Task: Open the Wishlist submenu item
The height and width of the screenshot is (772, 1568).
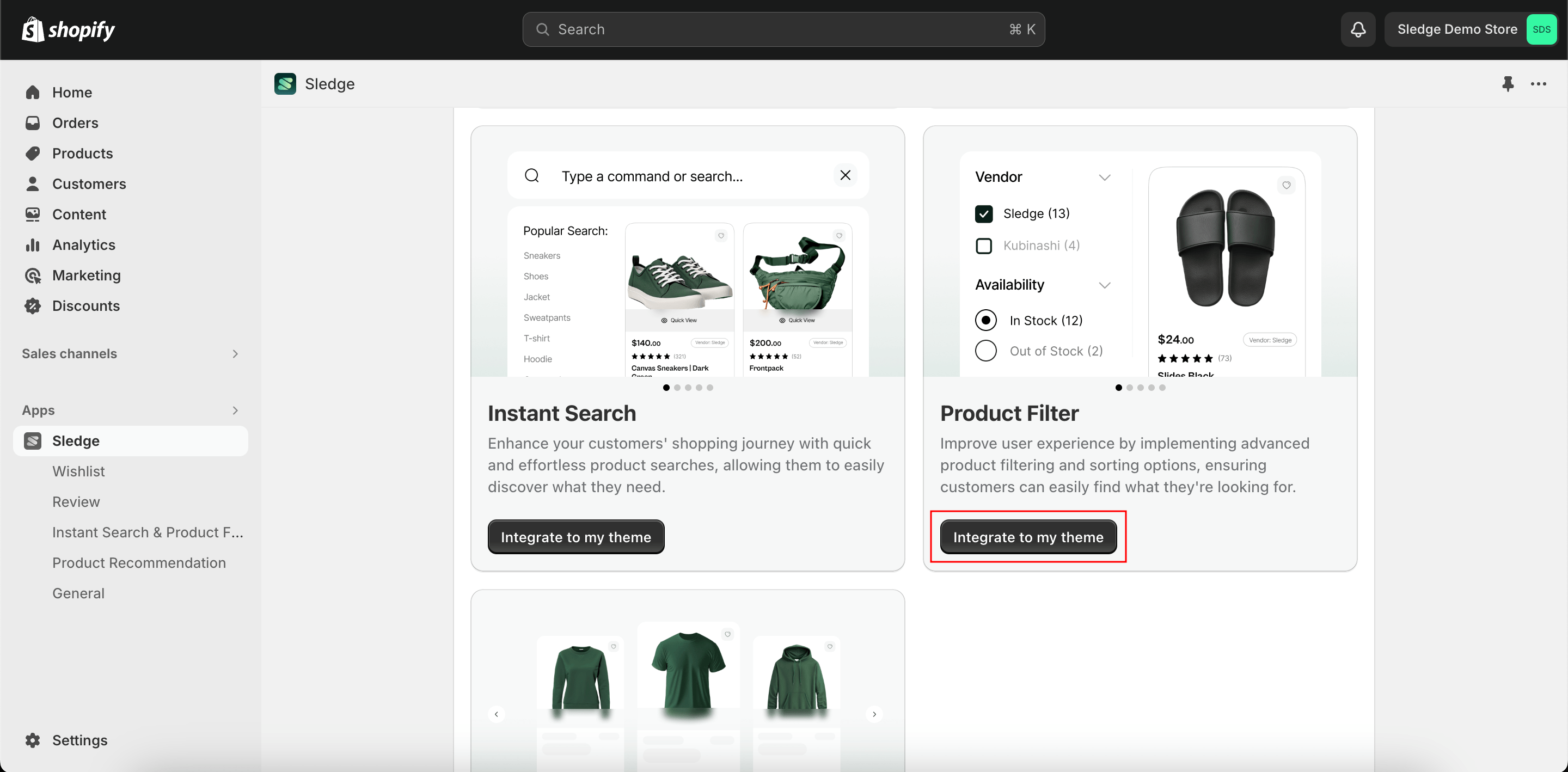Action: 78,471
